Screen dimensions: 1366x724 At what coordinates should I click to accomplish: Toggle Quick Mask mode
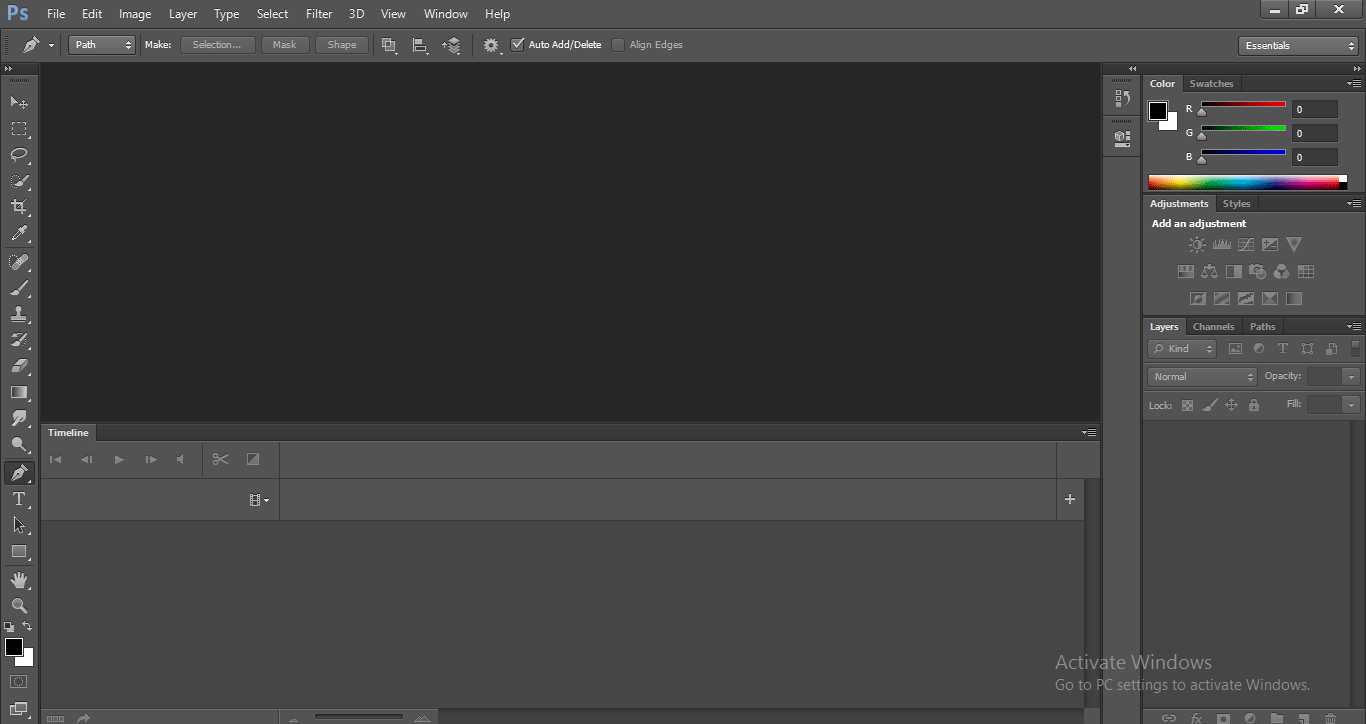pyautogui.click(x=19, y=681)
